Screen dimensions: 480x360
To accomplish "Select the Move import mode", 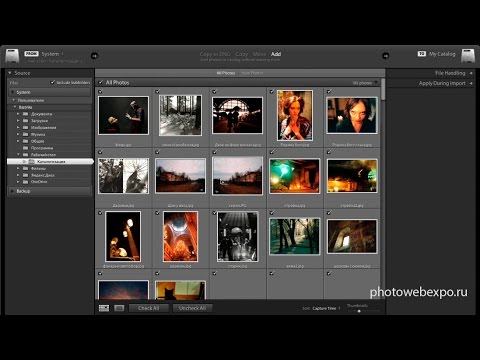I will pyautogui.click(x=259, y=54).
